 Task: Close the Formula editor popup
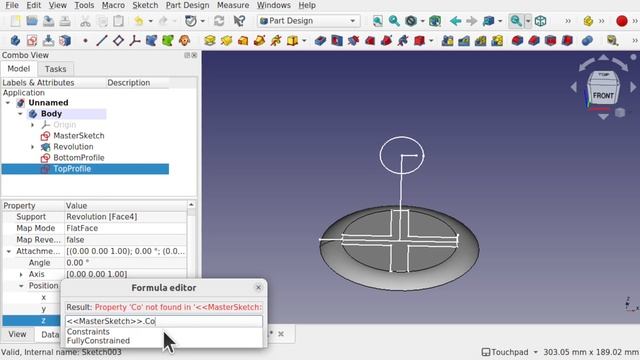coord(258,287)
